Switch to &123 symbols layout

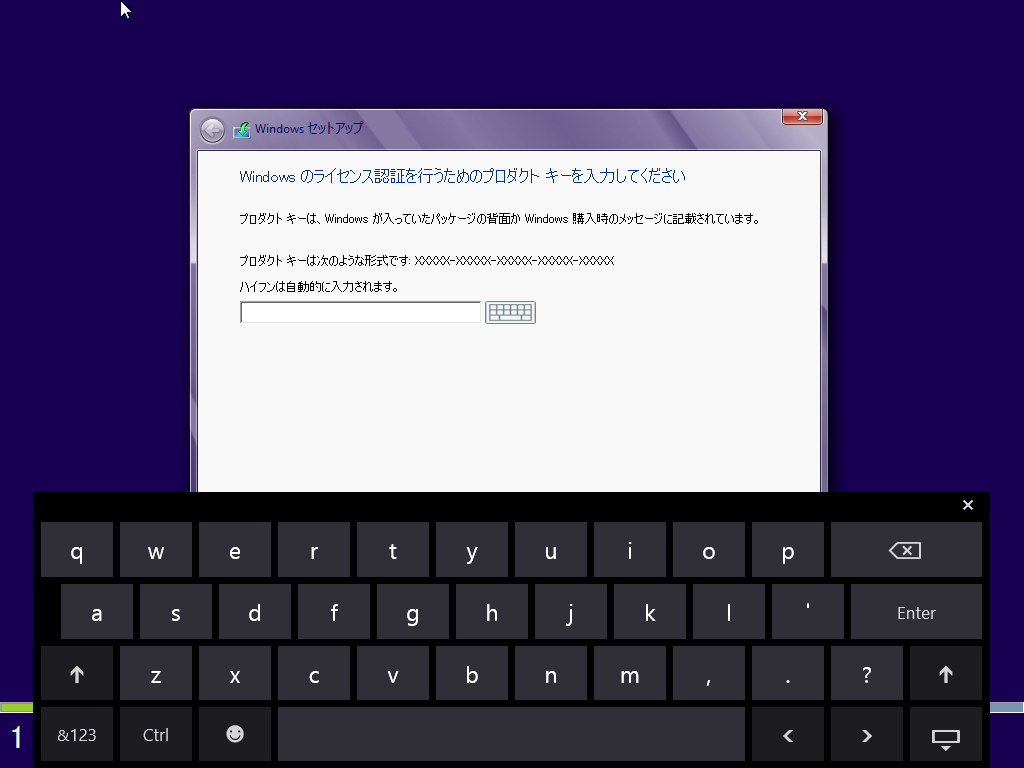[77, 735]
